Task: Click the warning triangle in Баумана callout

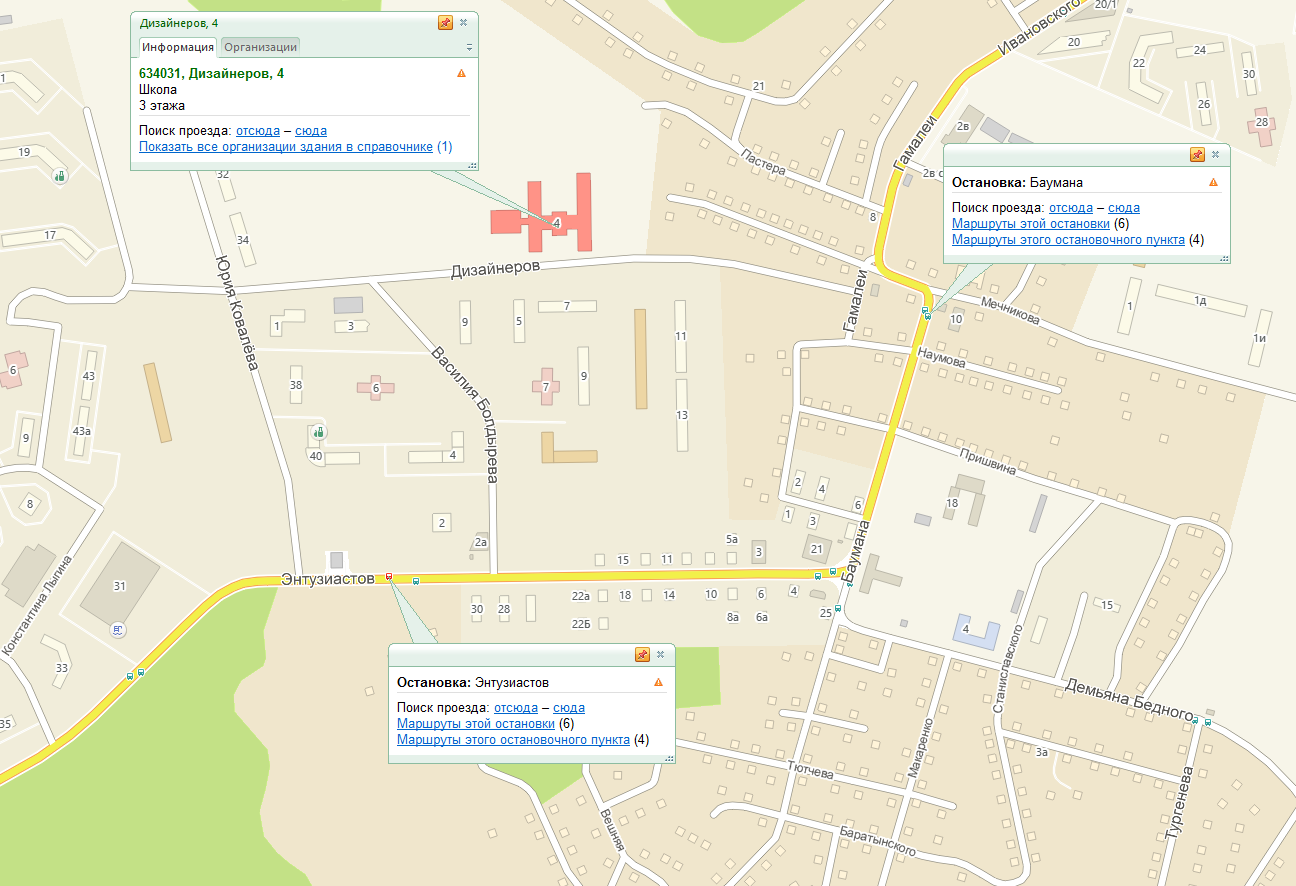Action: [1213, 182]
